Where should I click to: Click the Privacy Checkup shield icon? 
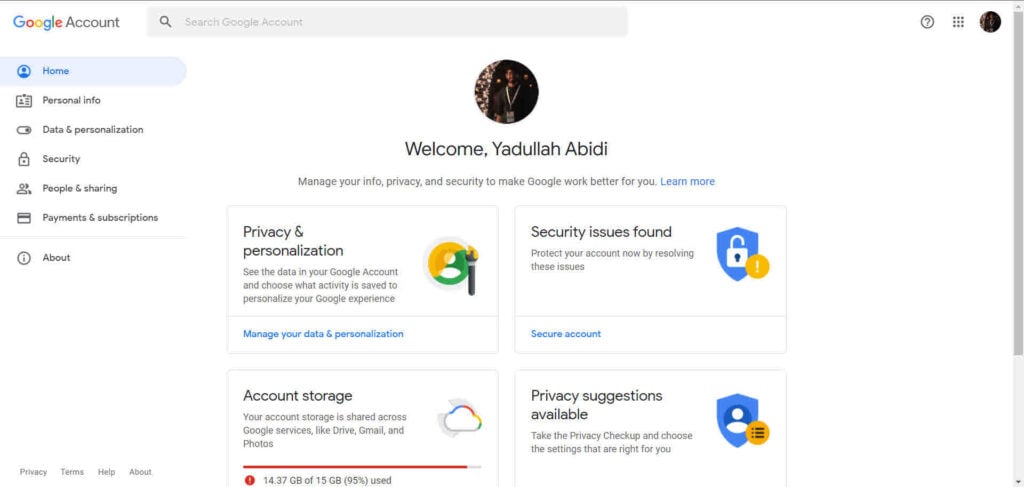pyautogui.click(x=743, y=420)
